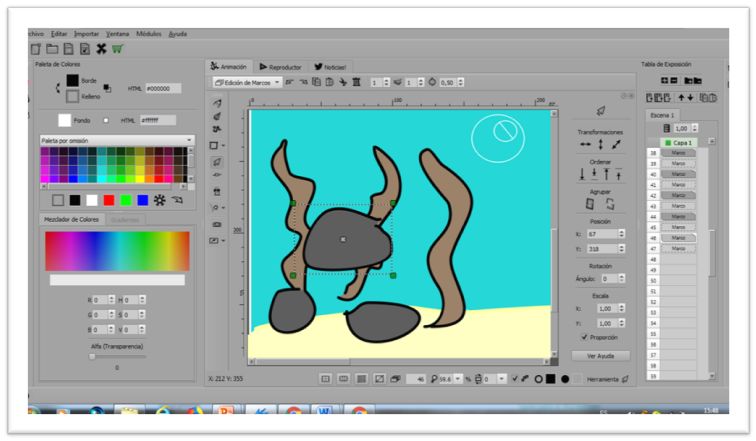This screenshot has height=441, width=756.
Task: Select the pencil drawing tool
Action: [x=217, y=103]
